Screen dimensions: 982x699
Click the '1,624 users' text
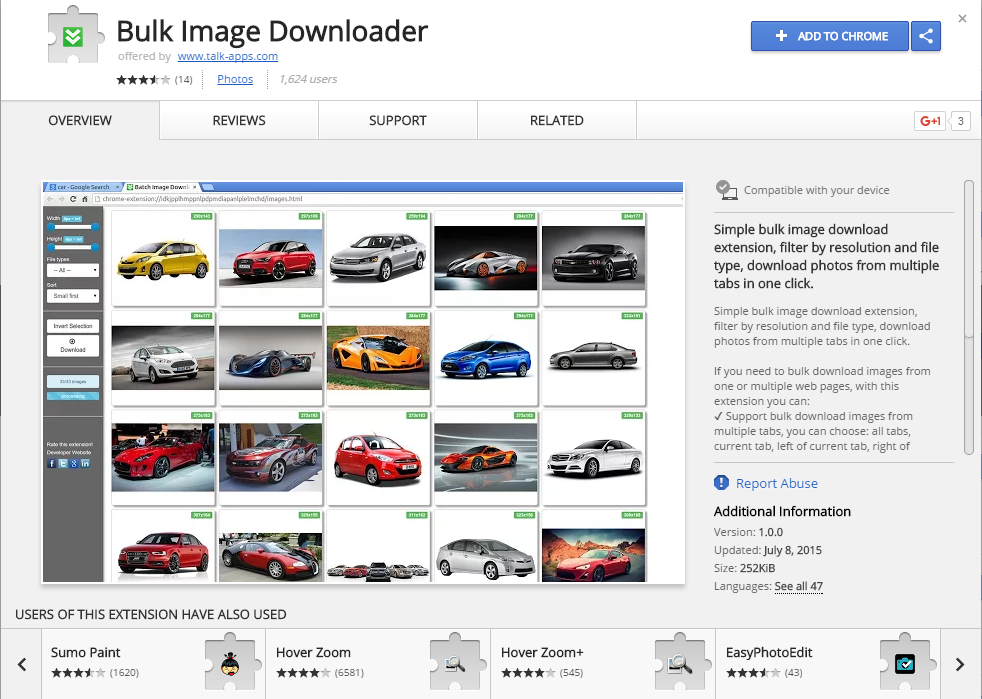(308, 79)
